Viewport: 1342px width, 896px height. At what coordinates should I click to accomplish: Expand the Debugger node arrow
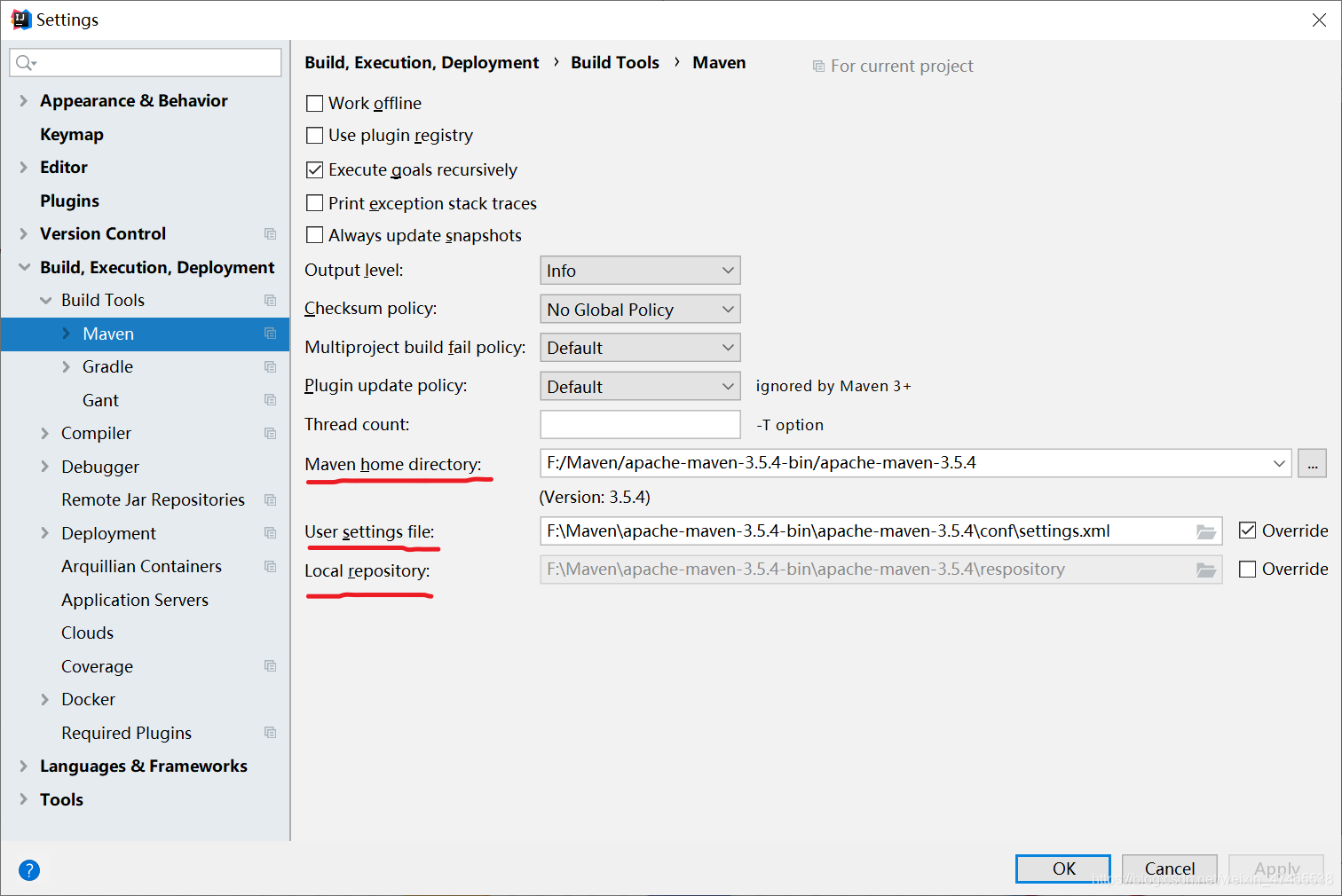click(x=45, y=467)
